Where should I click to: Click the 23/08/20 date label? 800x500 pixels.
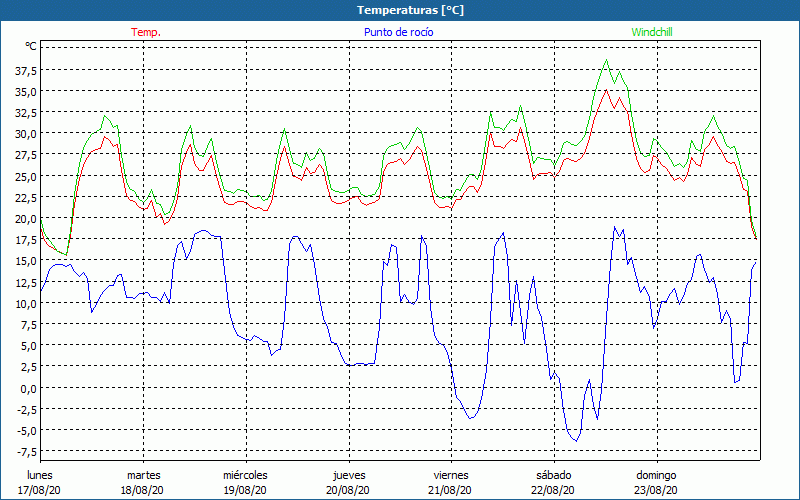pyautogui.click(x=656, y=490)
